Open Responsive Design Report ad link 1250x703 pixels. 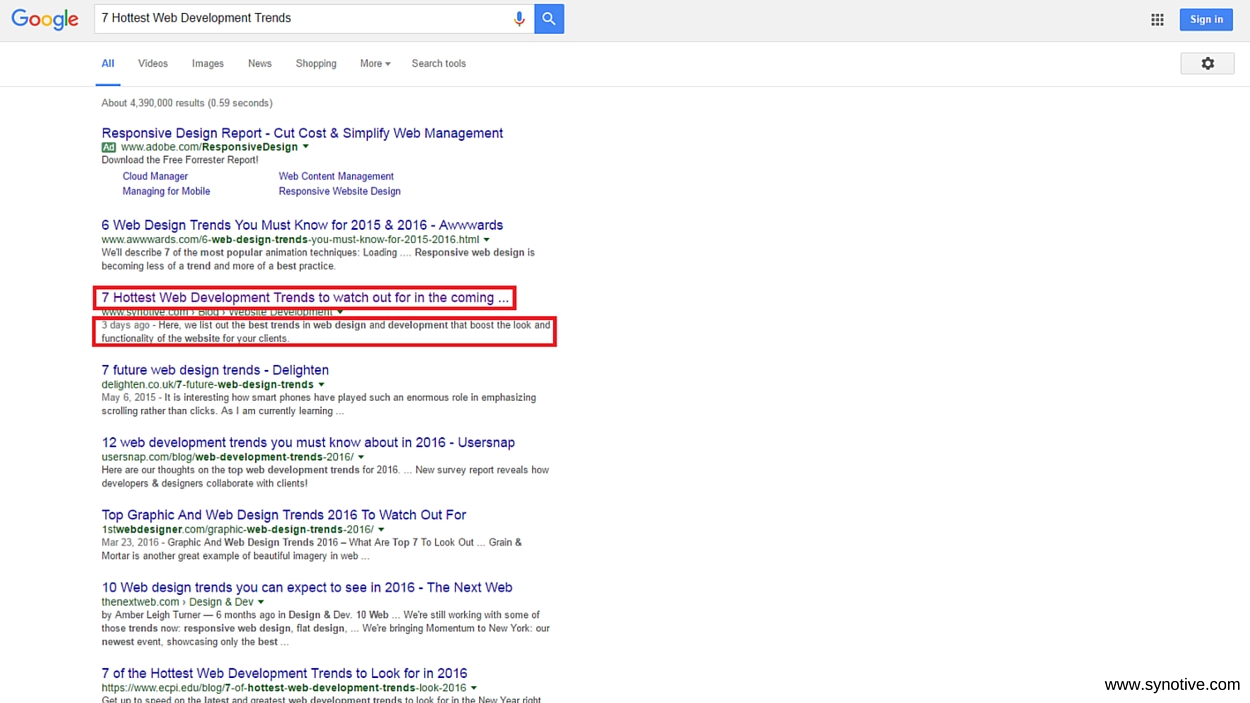(302, 133)
